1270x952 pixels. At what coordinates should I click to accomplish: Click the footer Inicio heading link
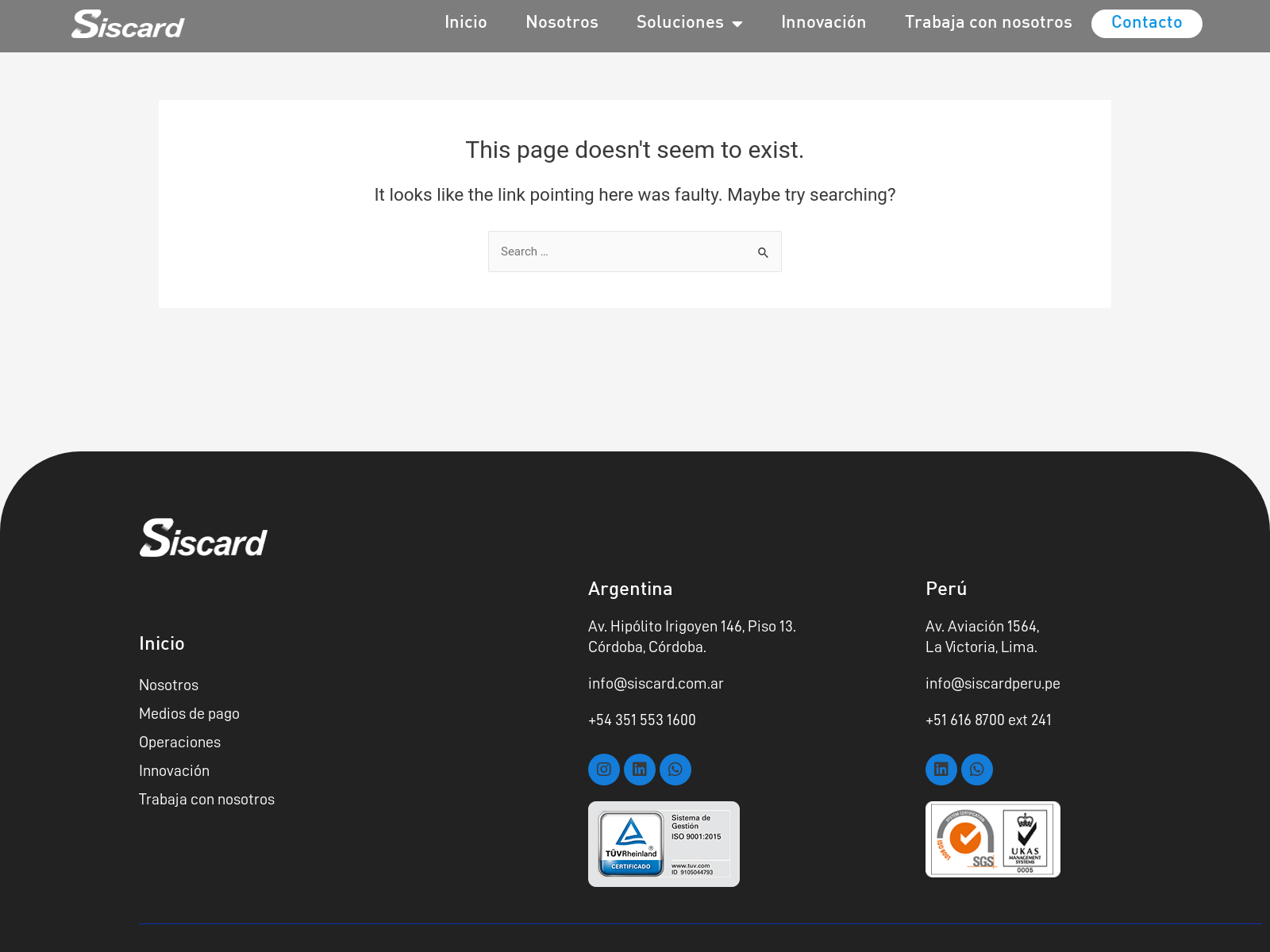(162, 643)
